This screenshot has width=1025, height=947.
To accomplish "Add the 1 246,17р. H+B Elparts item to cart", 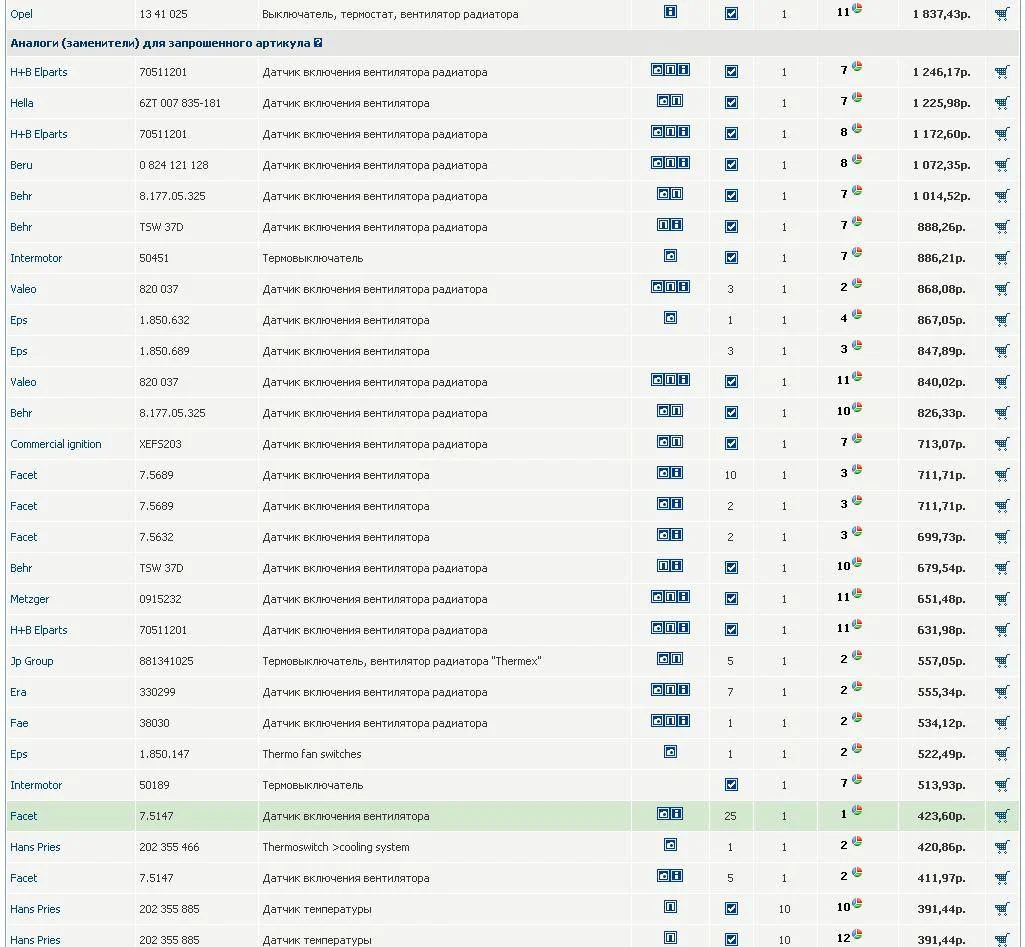I will coord(1001,72).
